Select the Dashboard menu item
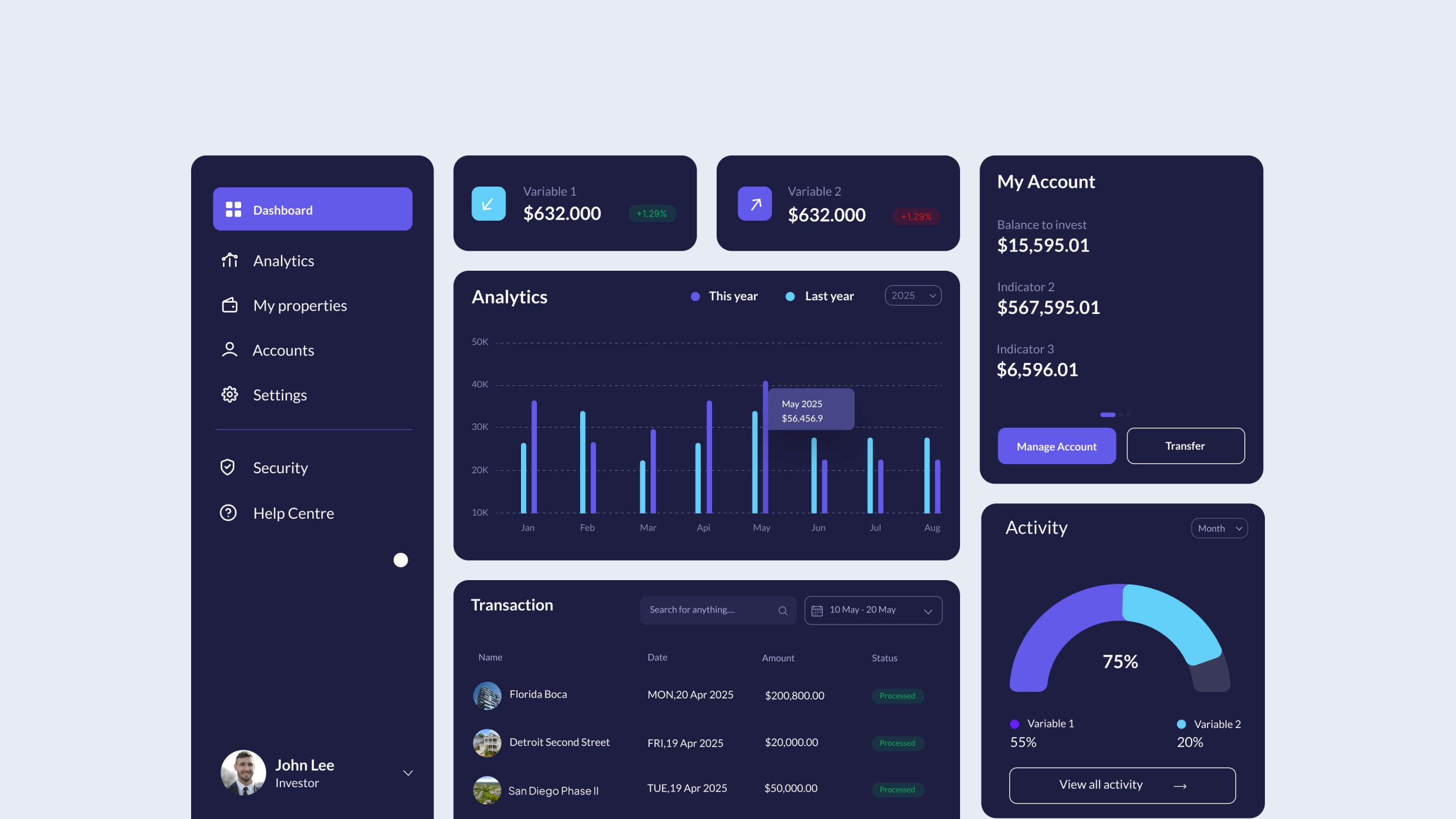The height and width of the screenshot is (819, 1456). 312,209
